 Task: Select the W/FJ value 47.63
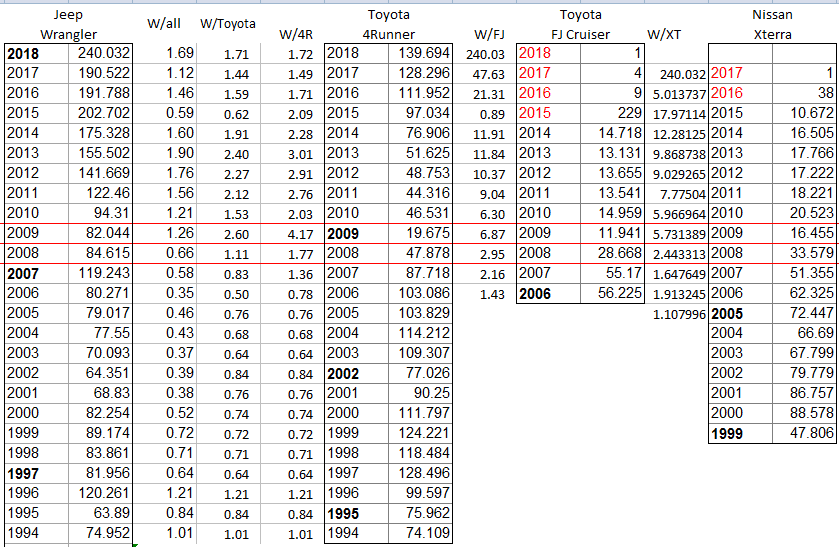(x=489, y=74)
